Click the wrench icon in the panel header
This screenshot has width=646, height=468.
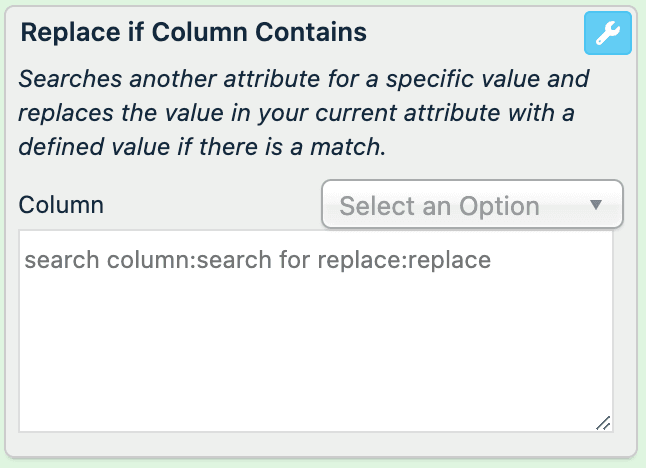(x=607, y=34)
